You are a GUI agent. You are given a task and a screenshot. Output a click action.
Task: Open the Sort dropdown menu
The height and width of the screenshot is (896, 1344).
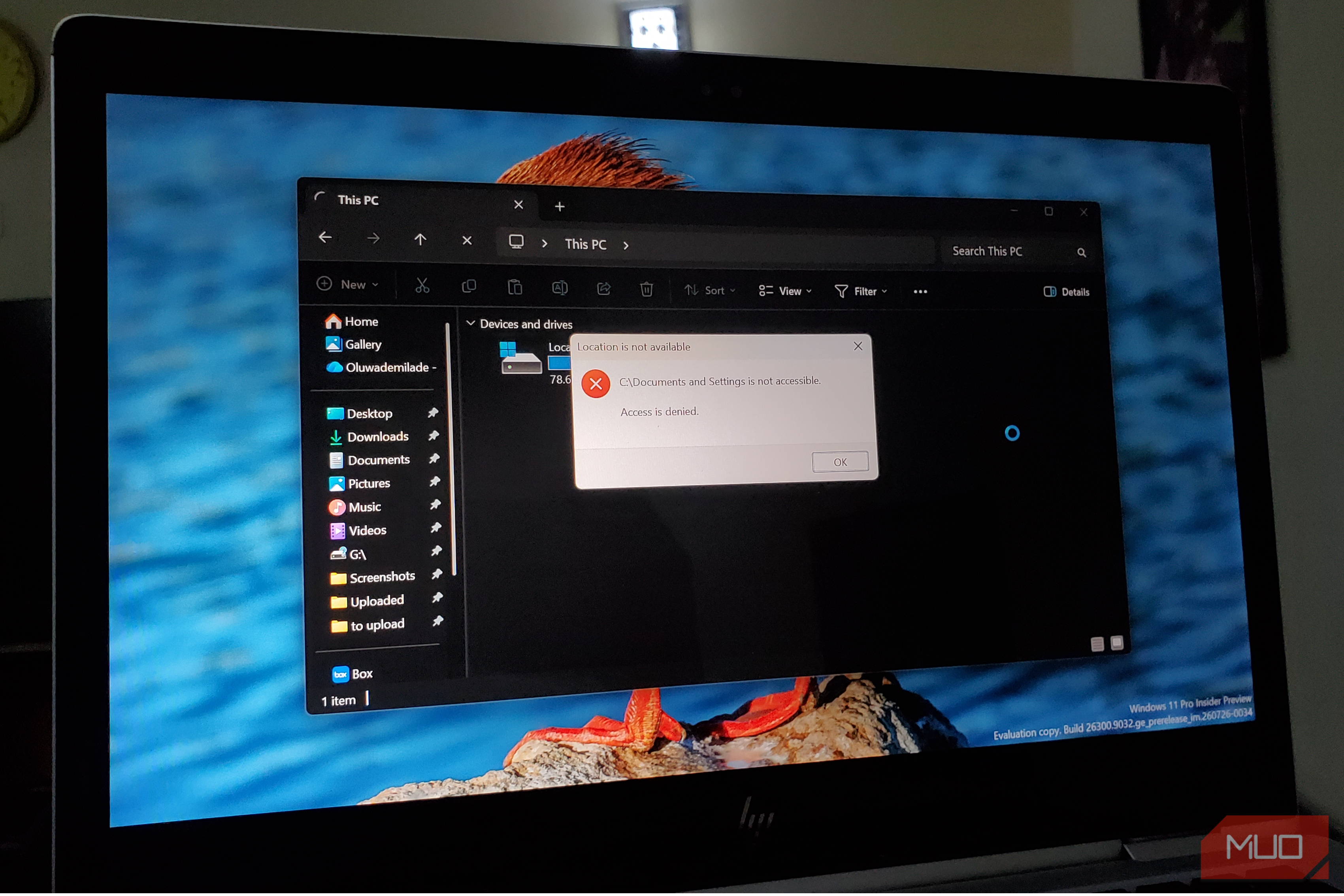pyautogui.click(x=709, y=290)
